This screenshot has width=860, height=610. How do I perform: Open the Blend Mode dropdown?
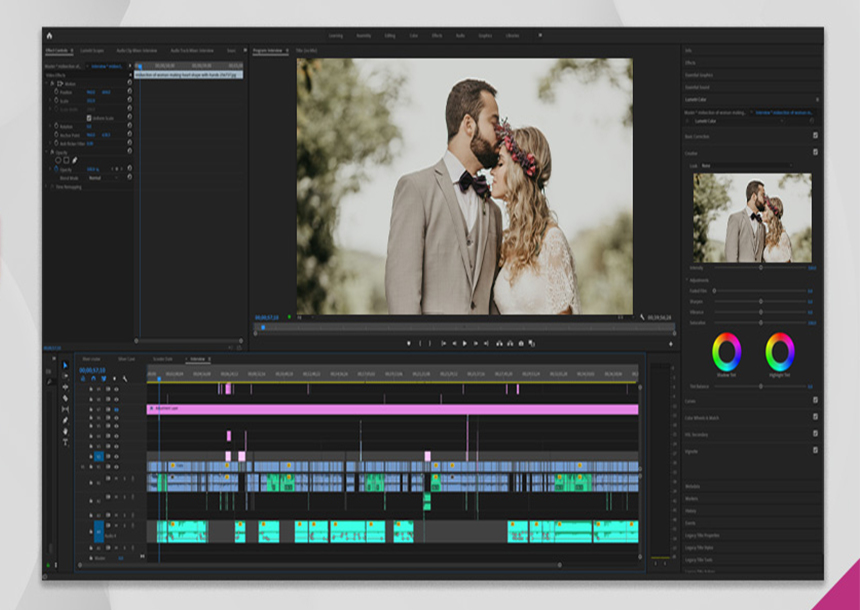pyautogui.click(x=100, y=177)
